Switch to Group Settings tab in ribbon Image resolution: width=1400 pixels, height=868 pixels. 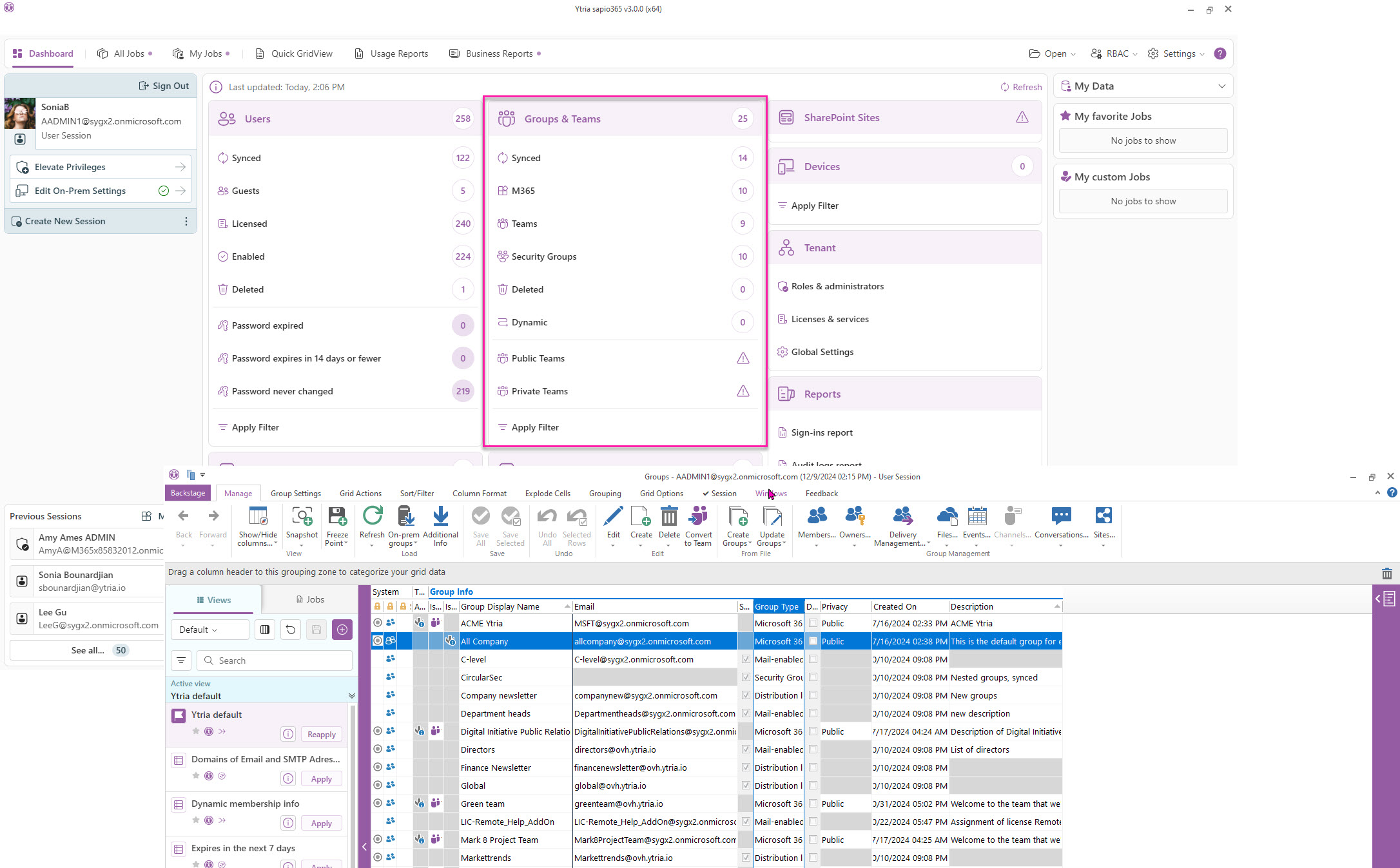[296, 493]
